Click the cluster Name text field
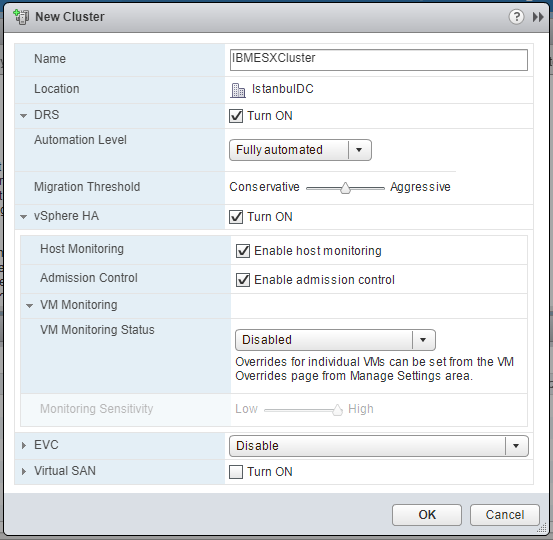Screen dimensions: 553x540 coord(379,60)
